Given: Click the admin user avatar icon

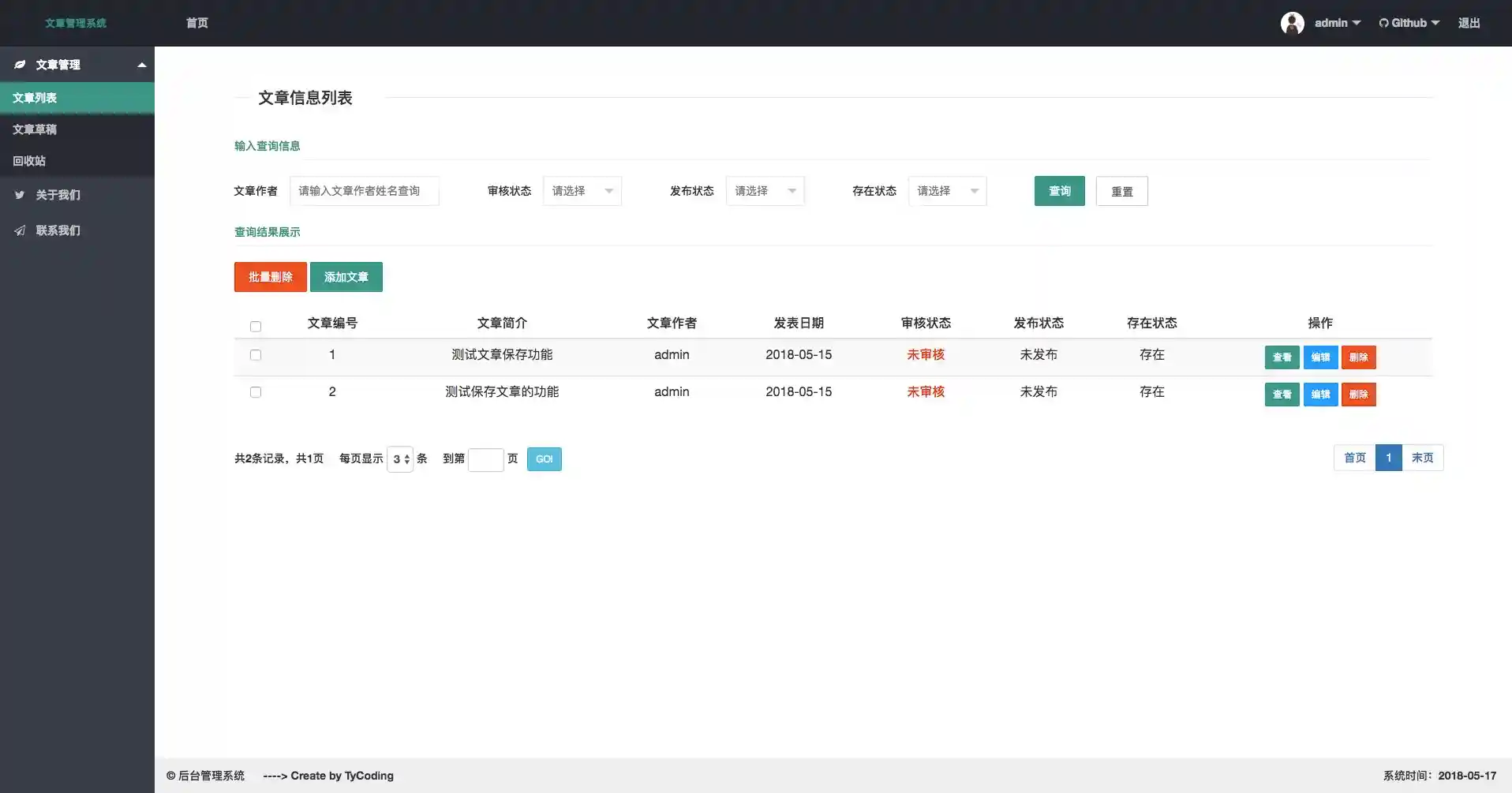Looking at the screenshot, I should (x=1292, y=23).
